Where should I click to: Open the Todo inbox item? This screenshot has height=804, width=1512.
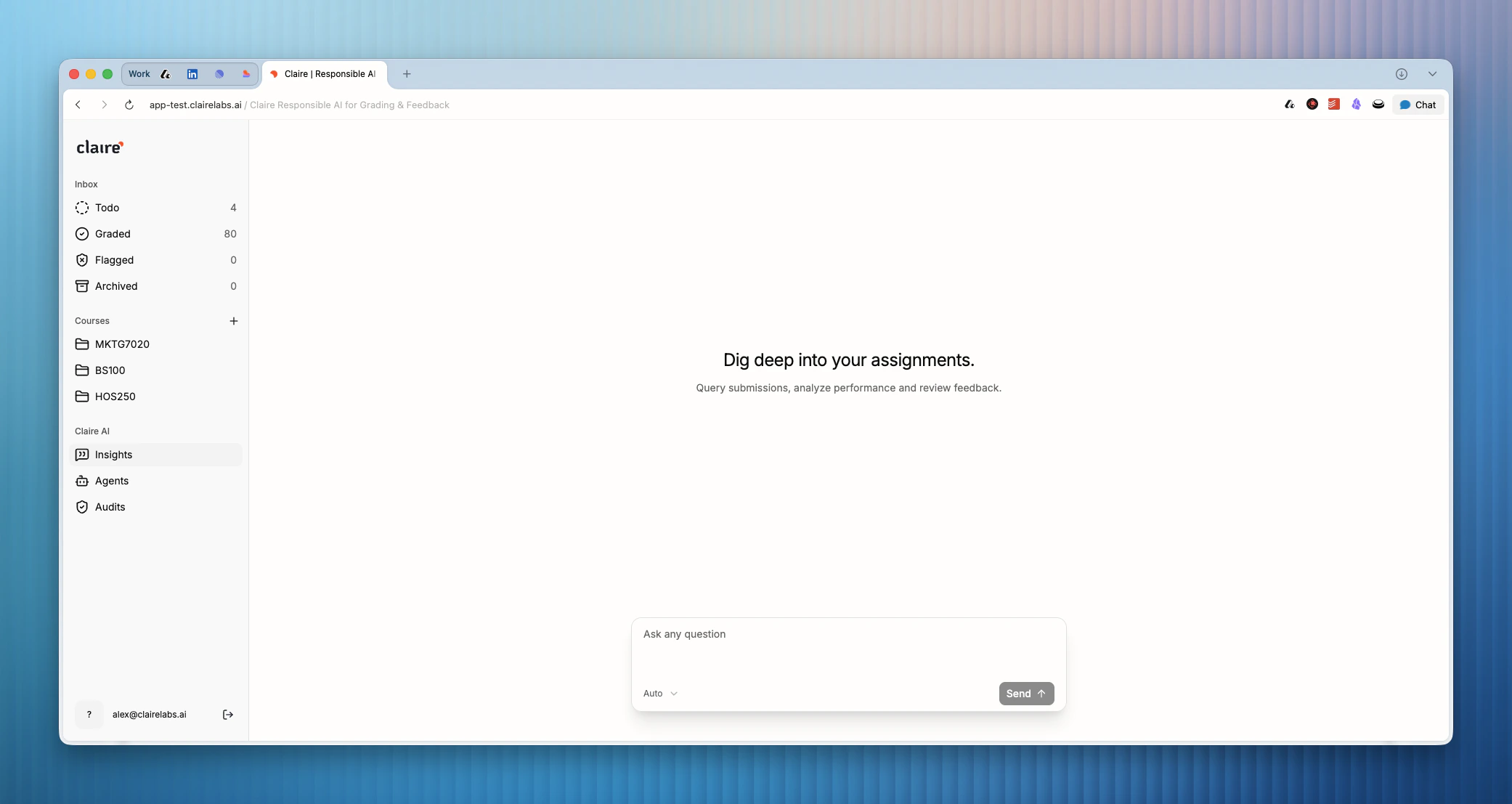pos(107,208)
